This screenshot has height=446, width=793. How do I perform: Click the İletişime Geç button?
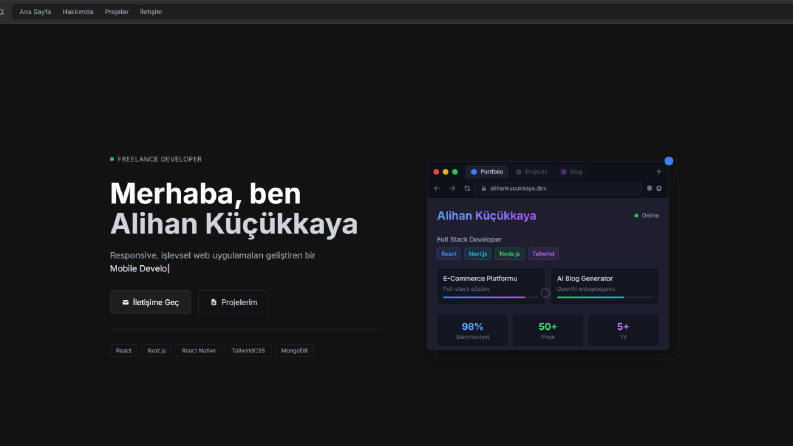[x=150, y=302]
